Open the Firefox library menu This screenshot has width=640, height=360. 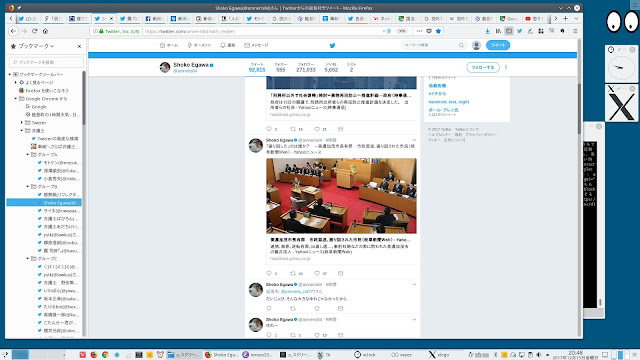[x=498, y=31]
